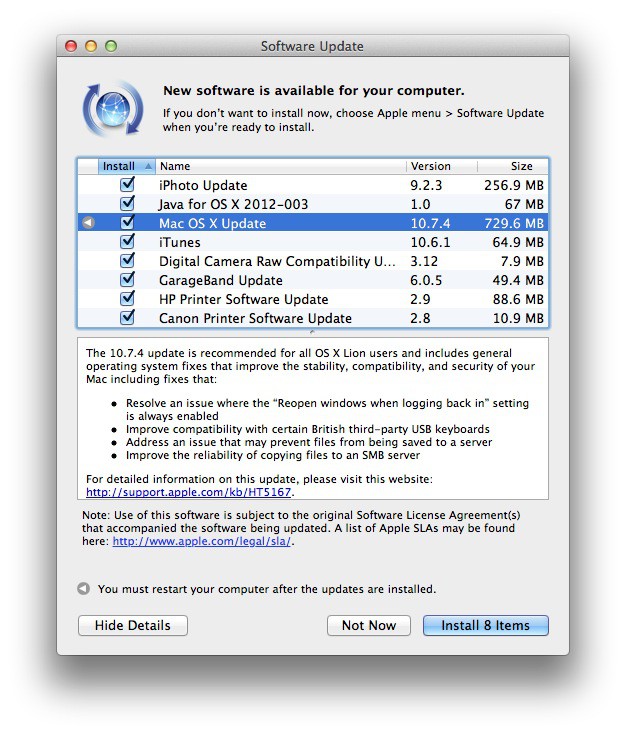Screen dimensions: 626x734
Task: Click the split divider handle below the update list
Action: click(x=312, y=332)
